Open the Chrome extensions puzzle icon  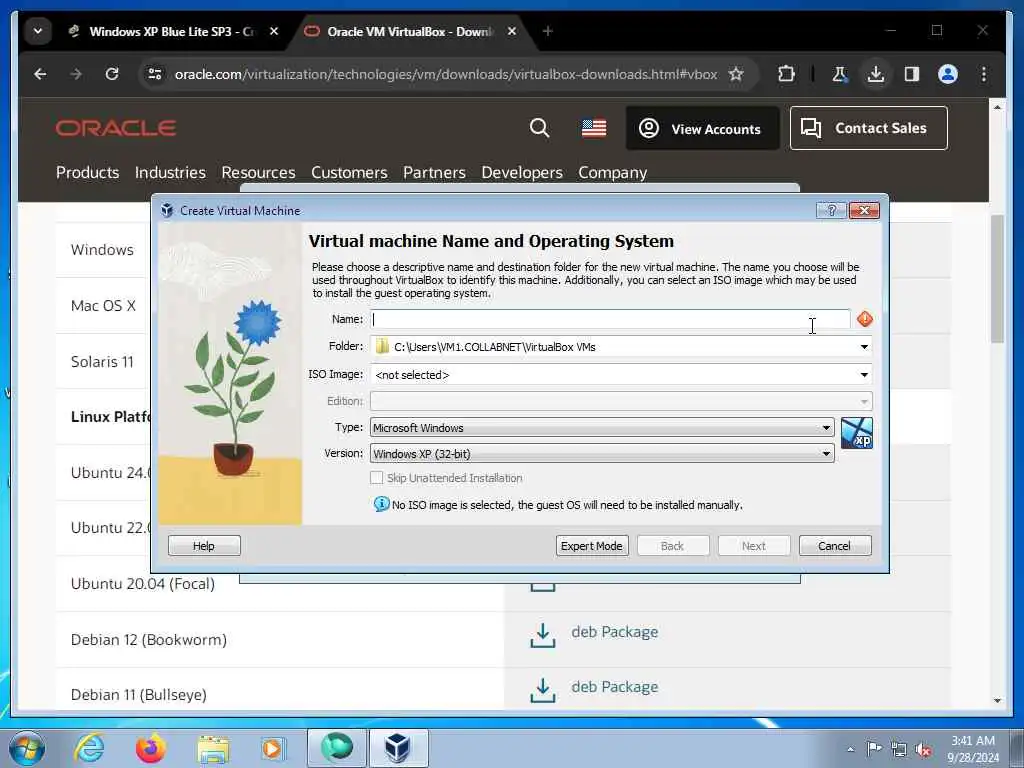click(x=786, y=74)
